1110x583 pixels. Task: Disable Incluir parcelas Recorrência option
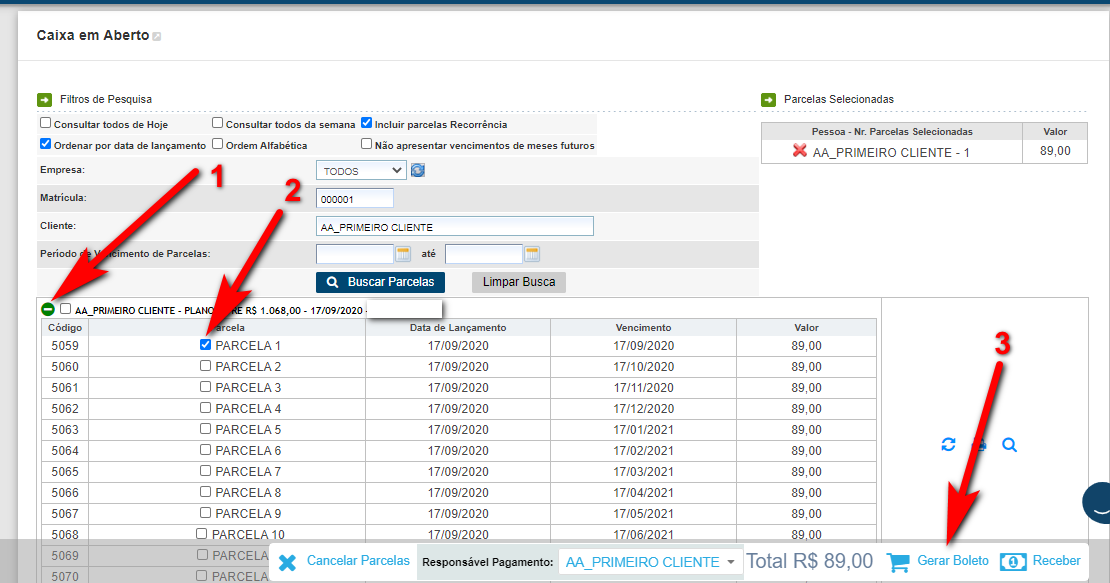367,124
